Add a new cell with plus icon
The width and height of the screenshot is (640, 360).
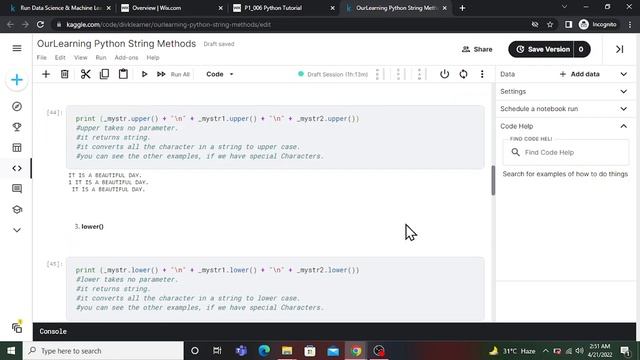coord(46,74)
